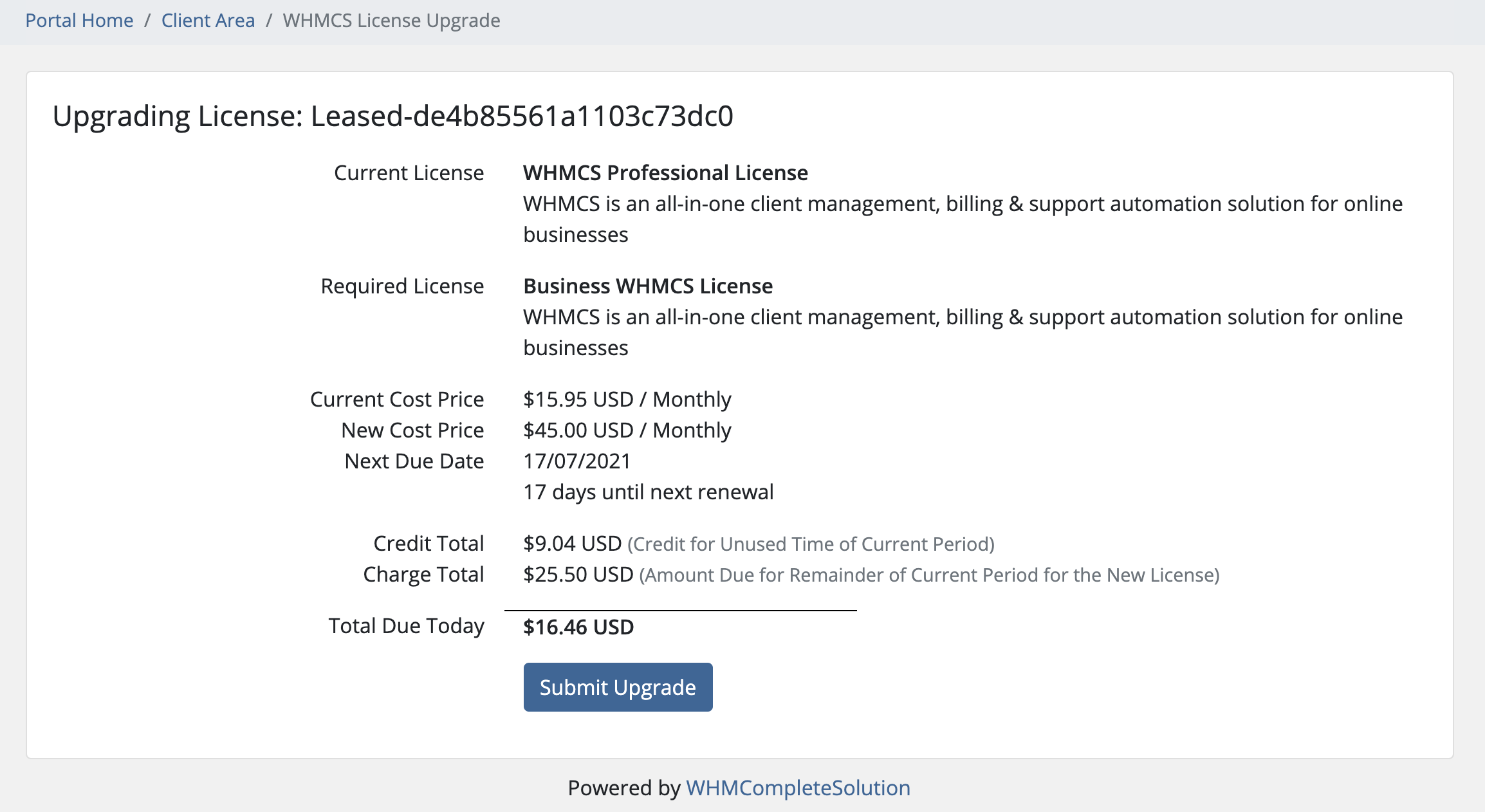Click the Credit for Unused Time note
Screen dimensions: 1485x812
point(811,544)
